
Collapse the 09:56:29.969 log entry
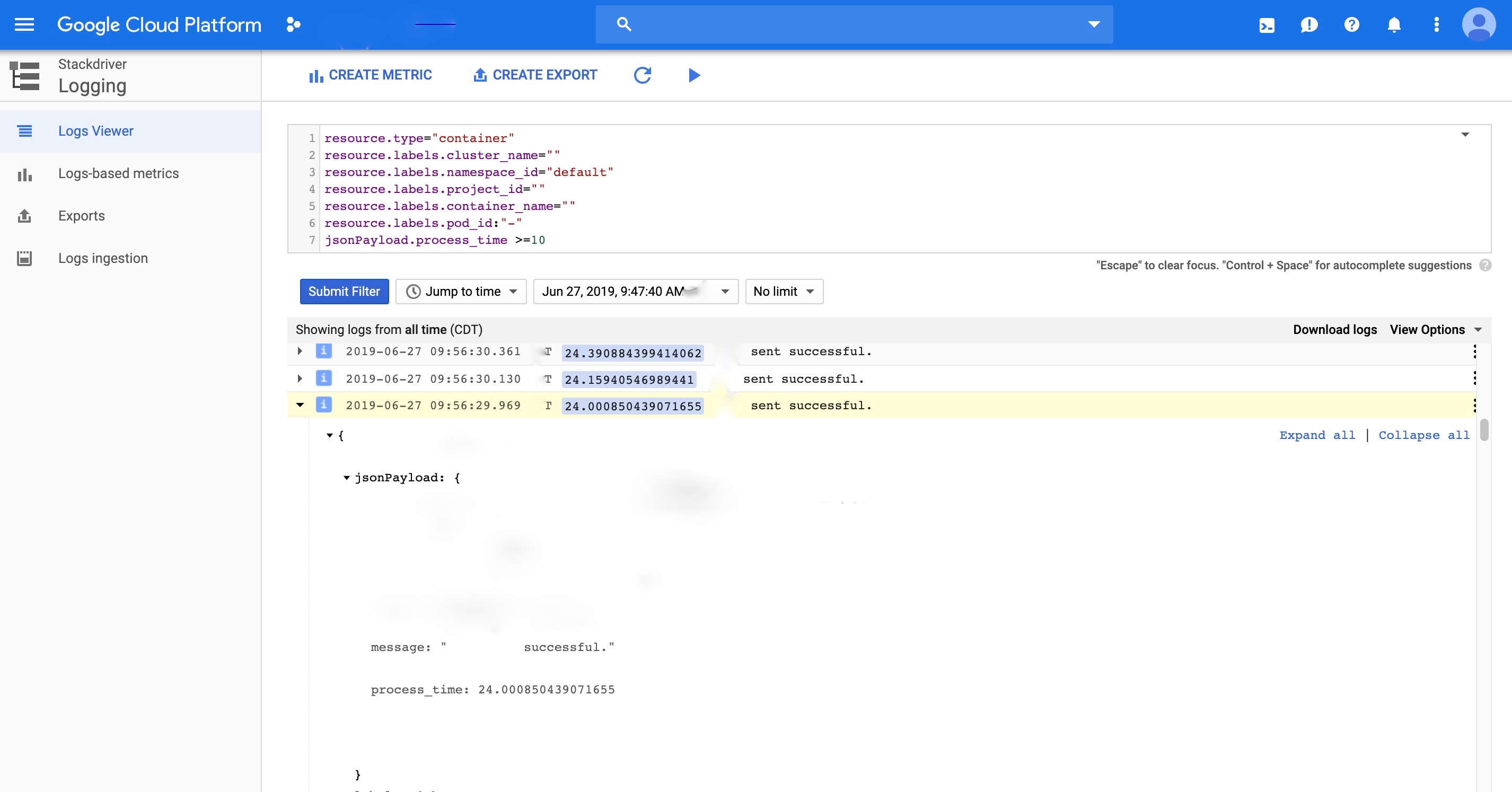click(x=300, y=405)
